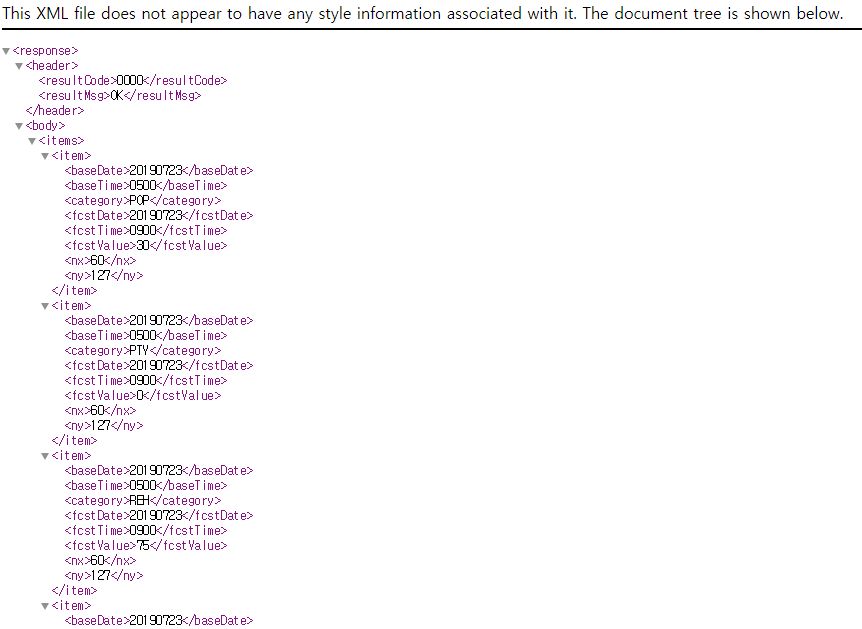862x629 pixels.
Task: Select the category PTY line
Action: click(143, 351)
